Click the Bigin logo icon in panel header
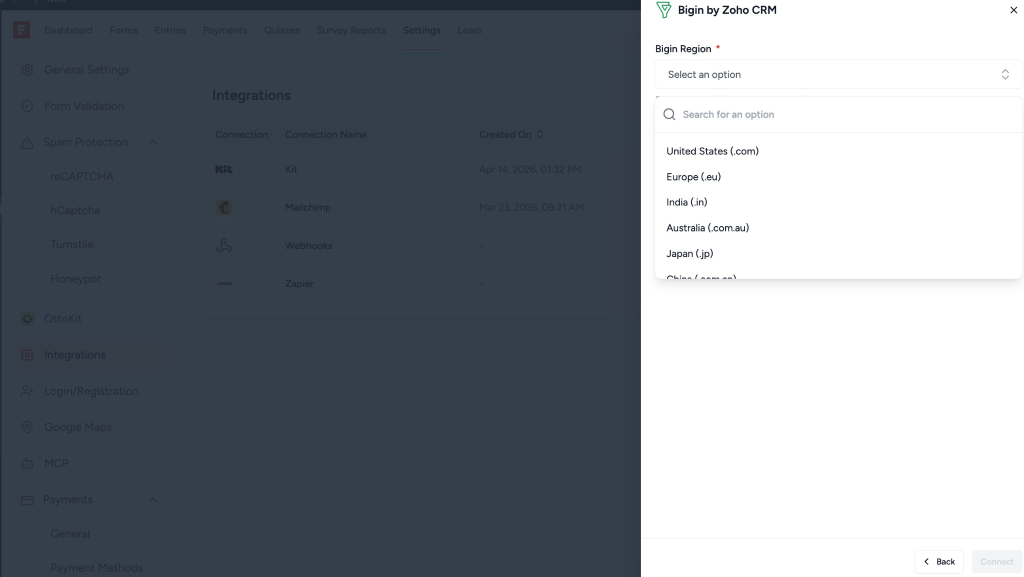 click(664, 10)
